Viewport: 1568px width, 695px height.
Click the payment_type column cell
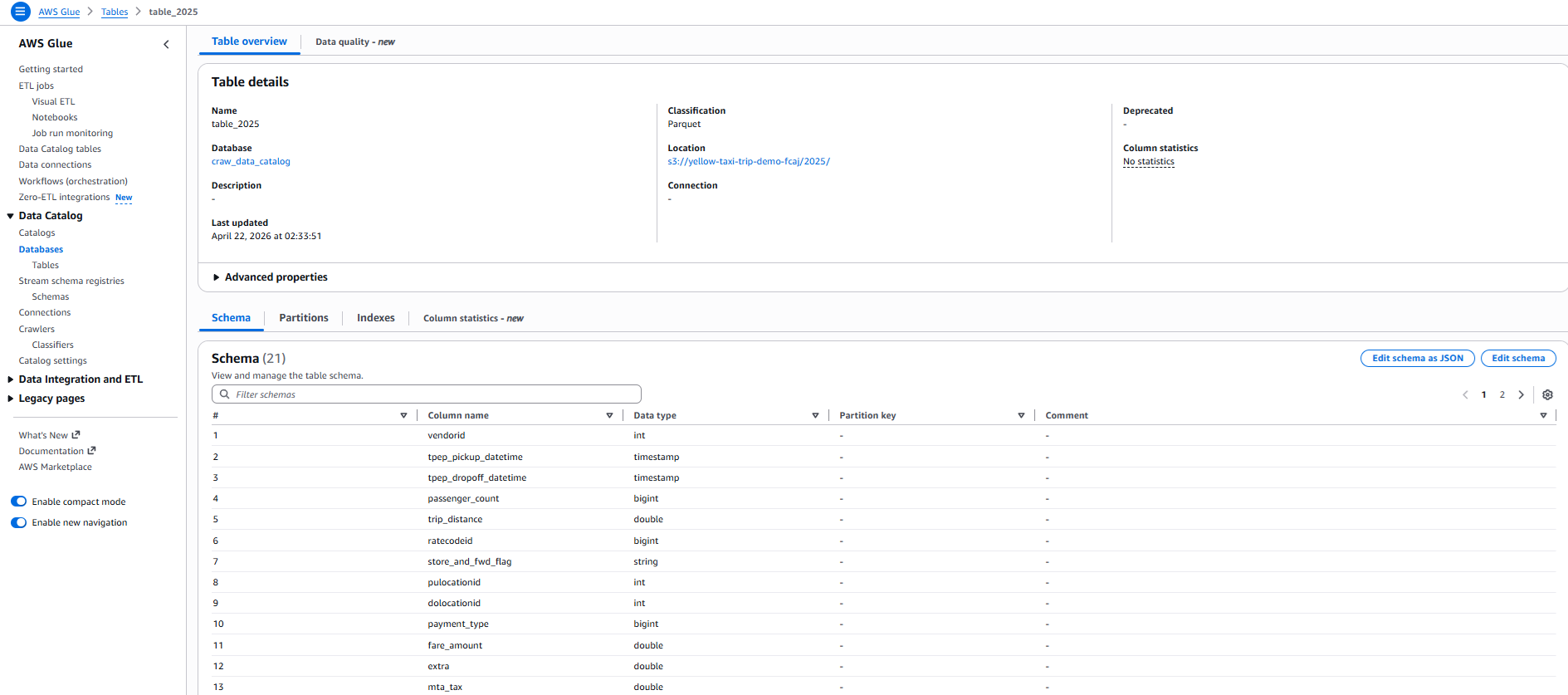click(458, 624)
